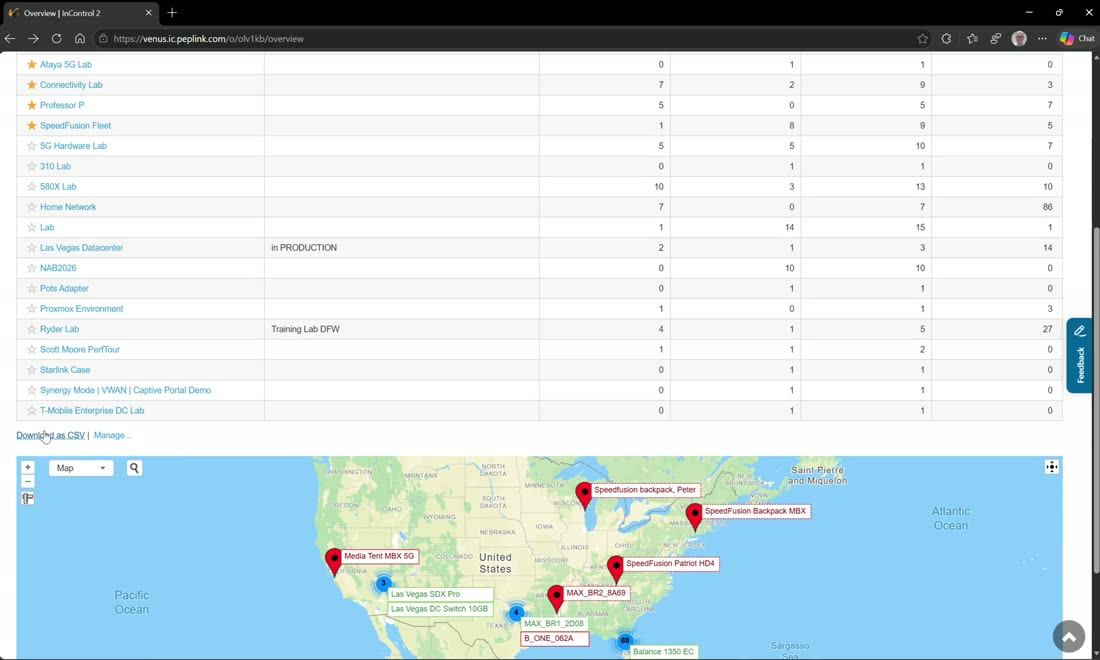Open the Map type dropdown
This screenshot has height=660, width=1100.
81,468
